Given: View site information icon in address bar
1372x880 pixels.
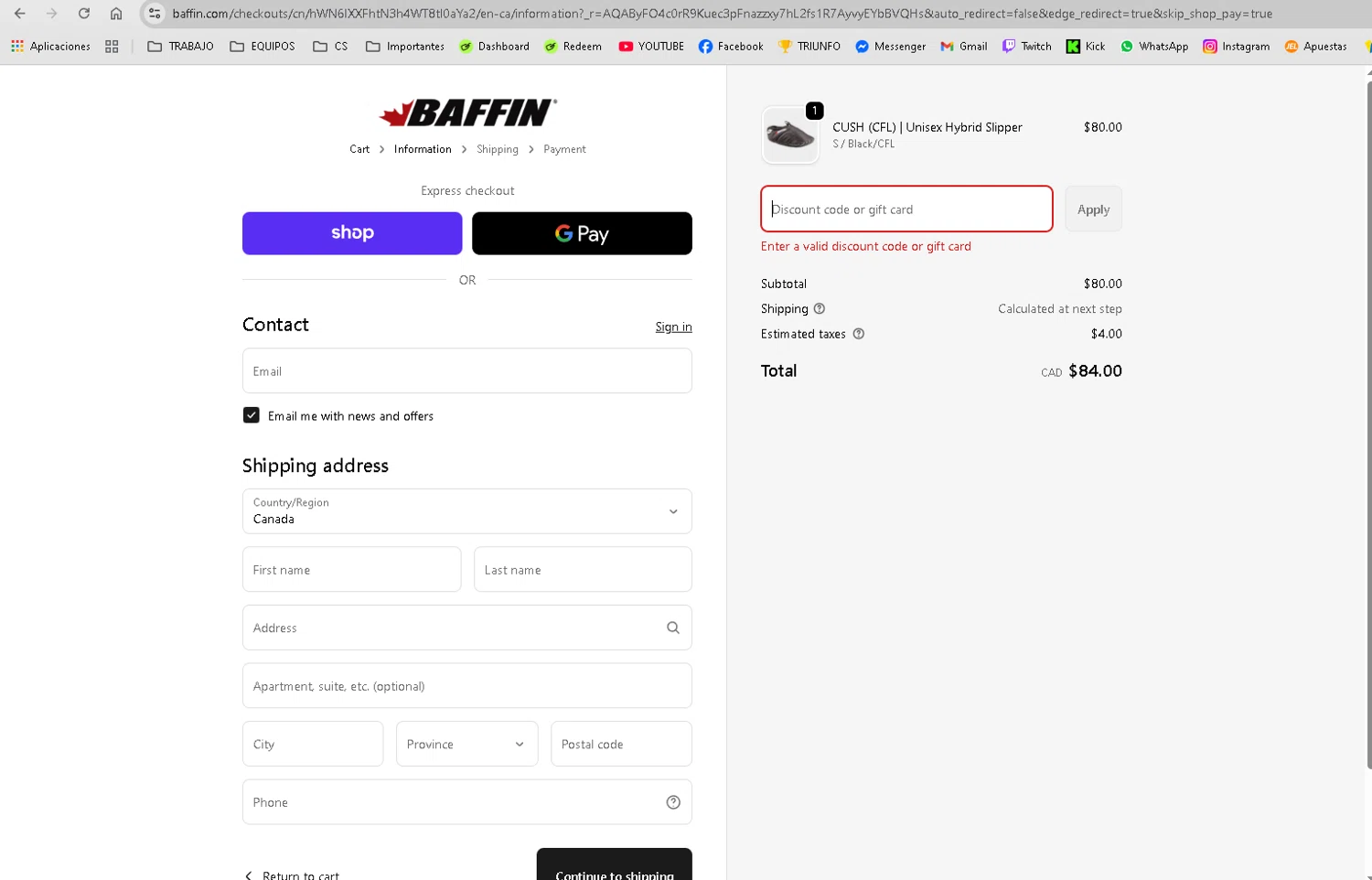Looking at the screenshot, I should tap(155, 14).
